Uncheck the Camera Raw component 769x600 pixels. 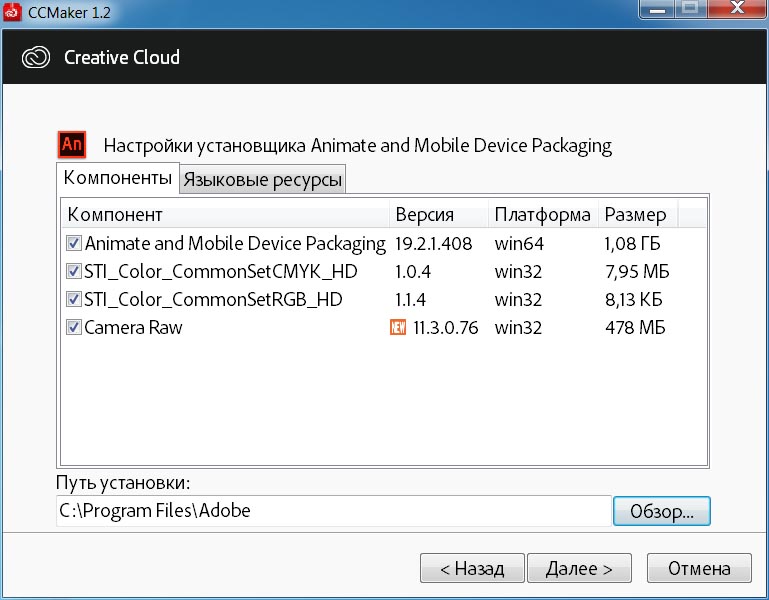click(x=74, y=327)
